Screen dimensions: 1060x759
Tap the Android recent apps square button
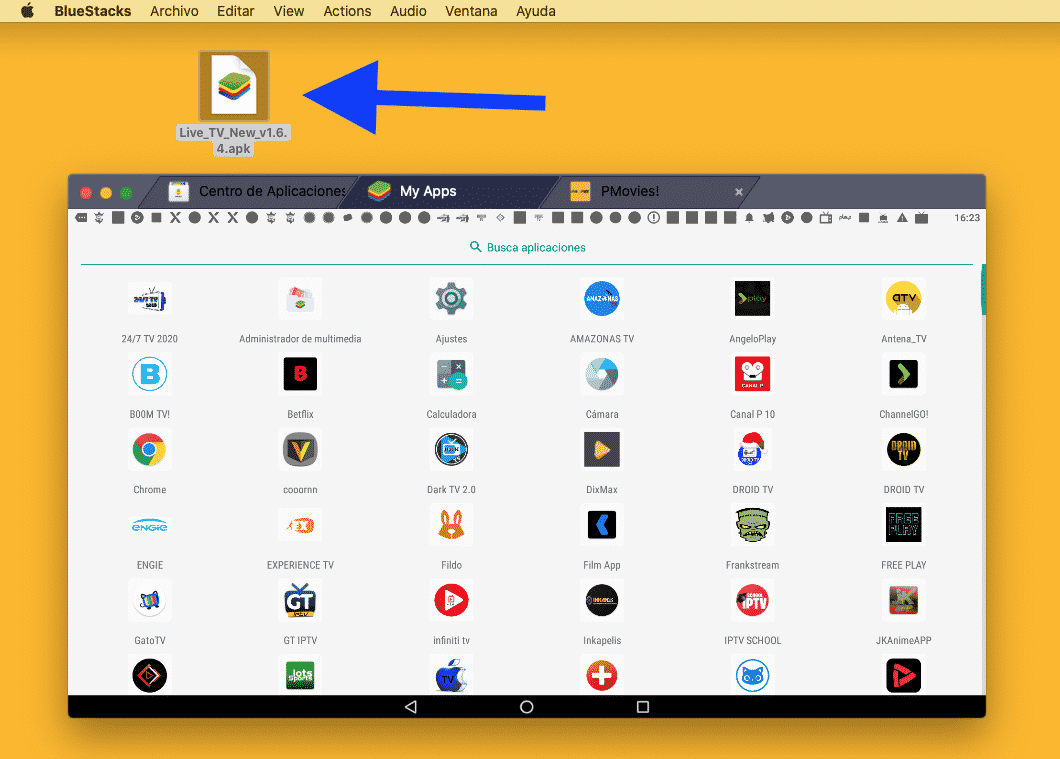[x=643, y=707]
